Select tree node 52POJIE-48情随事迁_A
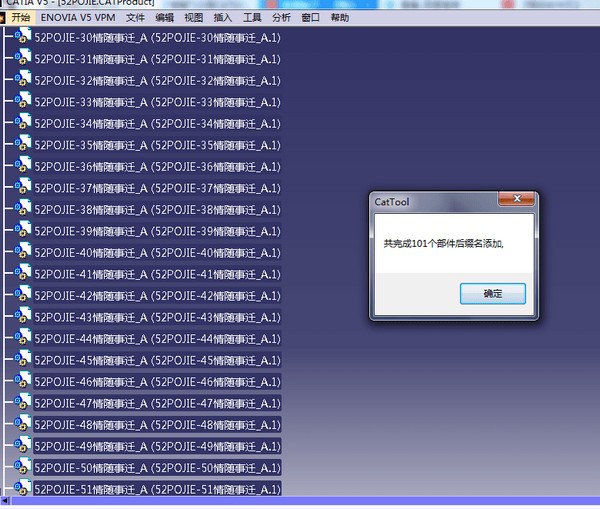 coord(157,424)
